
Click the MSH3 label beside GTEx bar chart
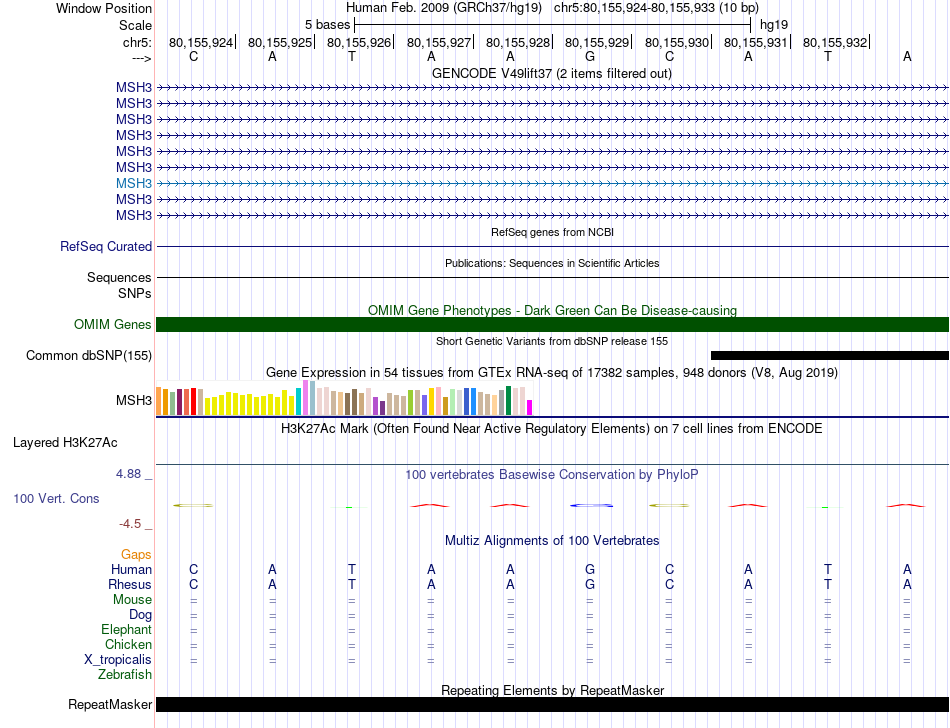tap(133, 401)
